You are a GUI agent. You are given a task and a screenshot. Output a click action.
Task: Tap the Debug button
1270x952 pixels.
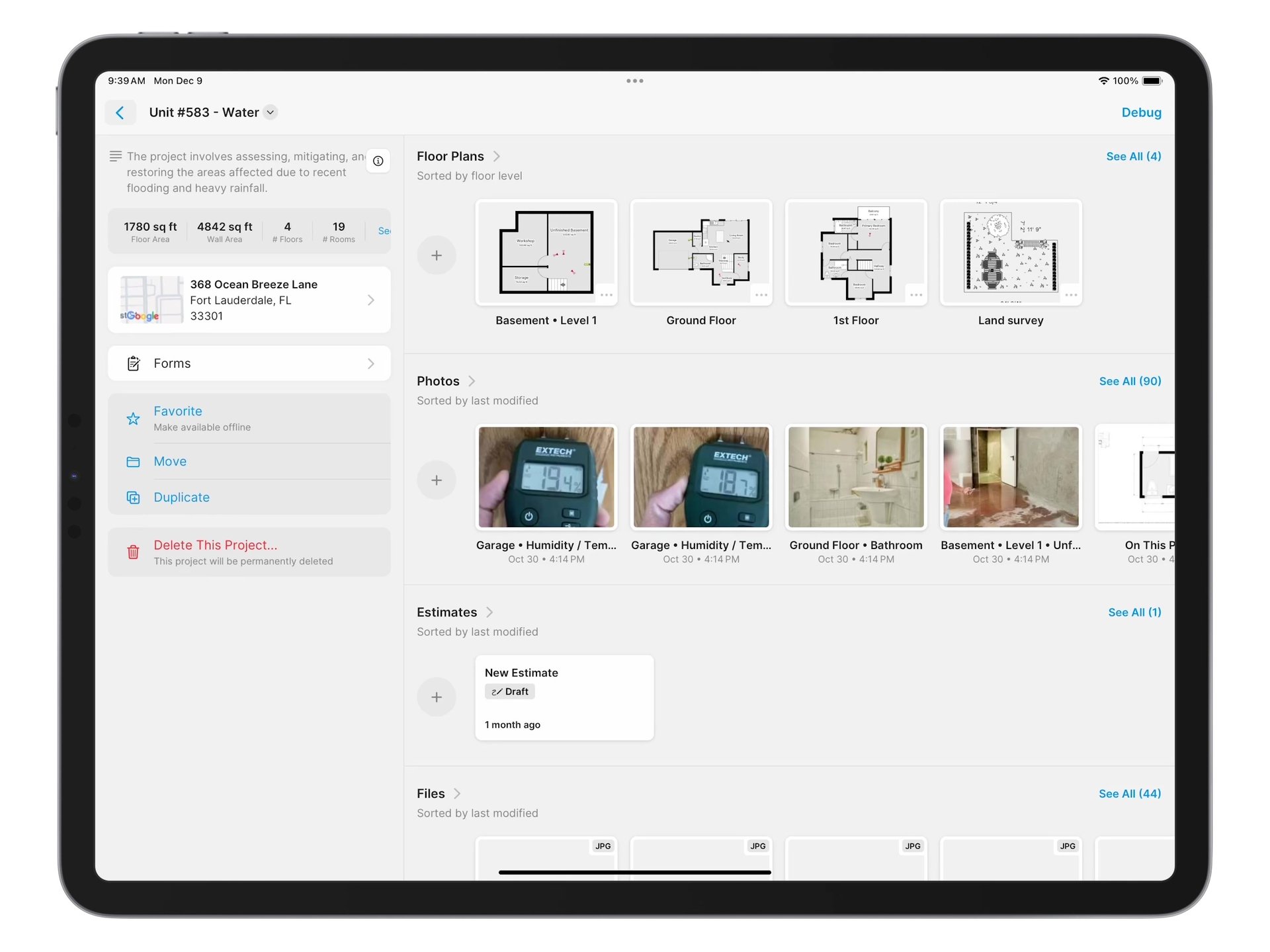coord(1141,112)
